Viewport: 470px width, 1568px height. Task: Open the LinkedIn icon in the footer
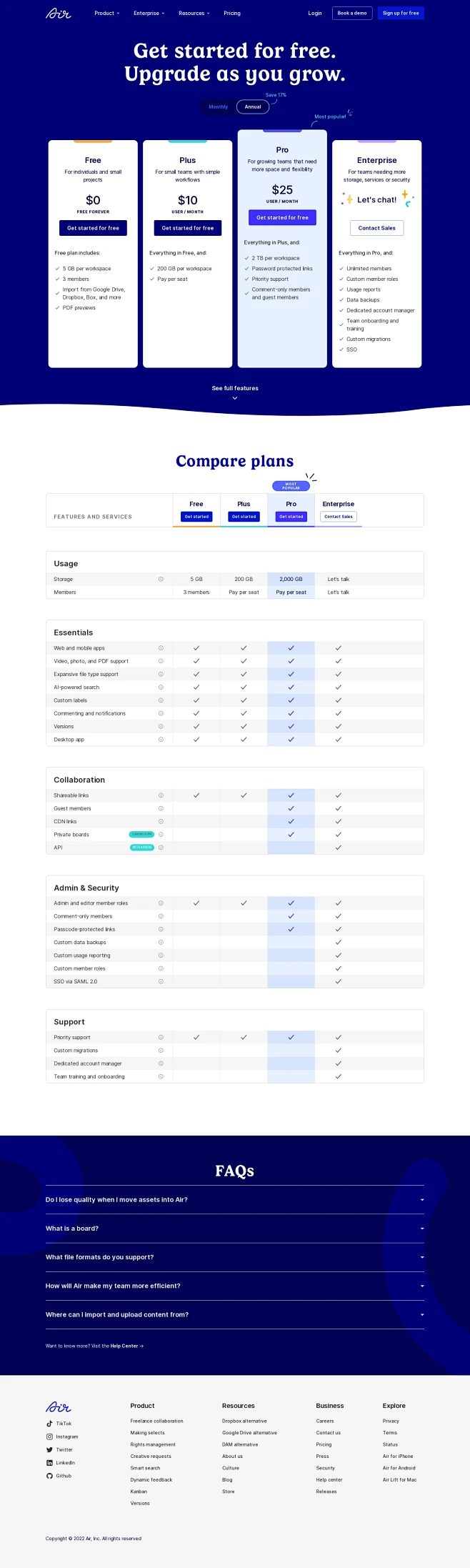click(49, 1463)
